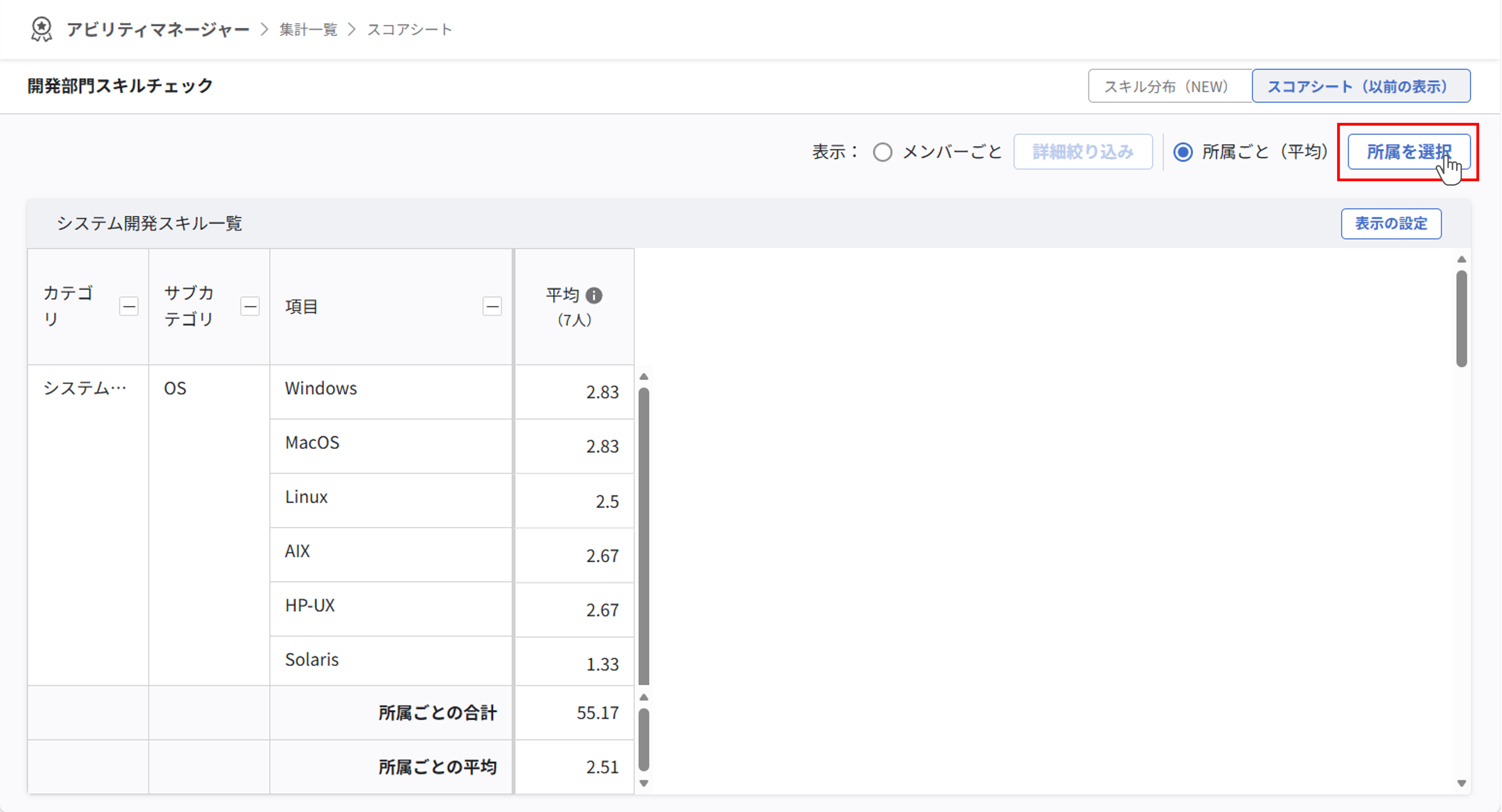Click the totals section scrollbar down arrow
The width and height of the screenshot is (1502, 812).
(644, 783)
